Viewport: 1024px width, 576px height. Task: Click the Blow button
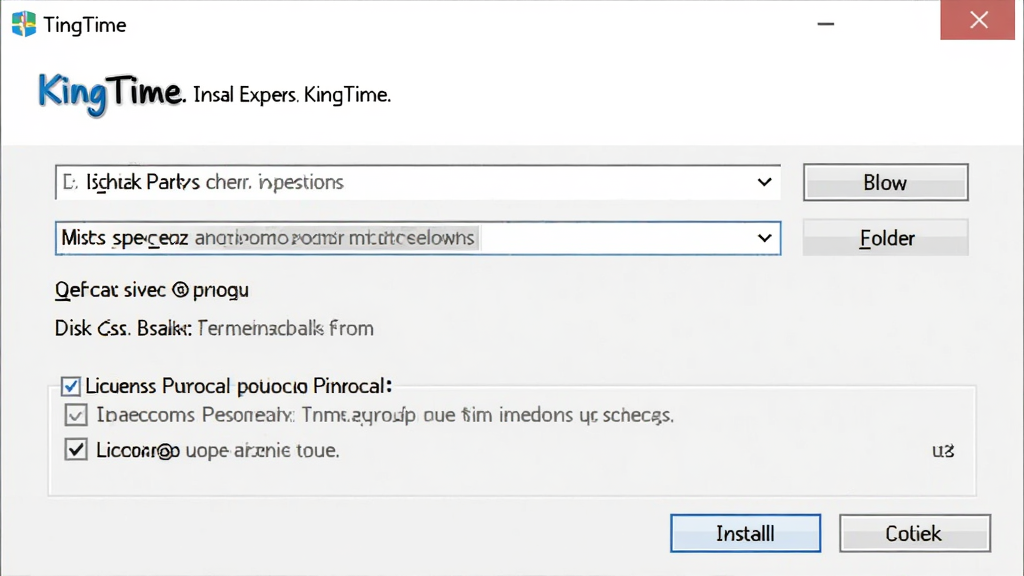886,182
